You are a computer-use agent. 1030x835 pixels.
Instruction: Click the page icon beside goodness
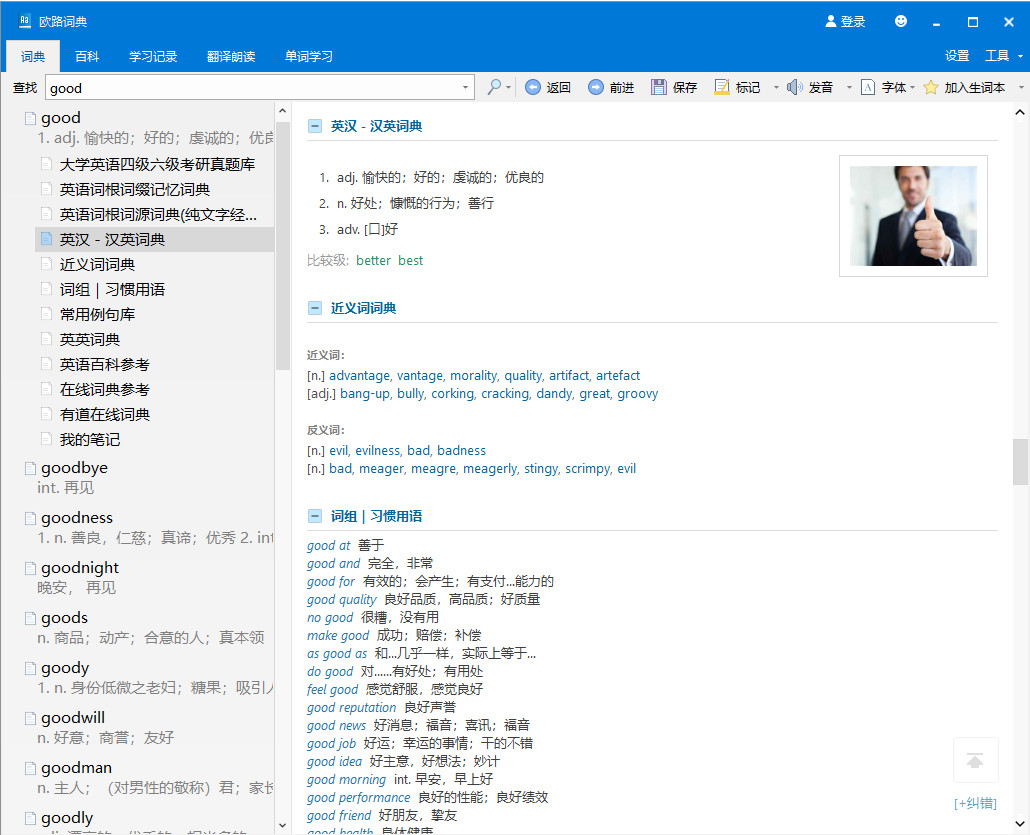[x=30, y=518]
